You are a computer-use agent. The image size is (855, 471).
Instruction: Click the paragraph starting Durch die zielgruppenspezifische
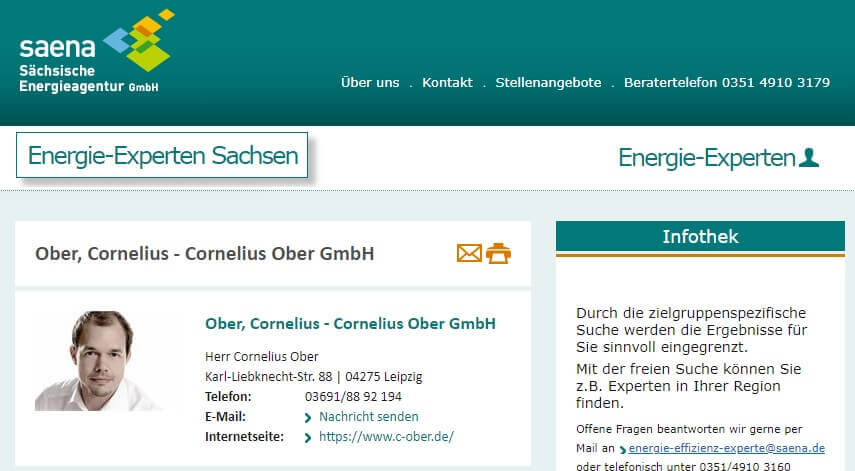pos(691,330)
